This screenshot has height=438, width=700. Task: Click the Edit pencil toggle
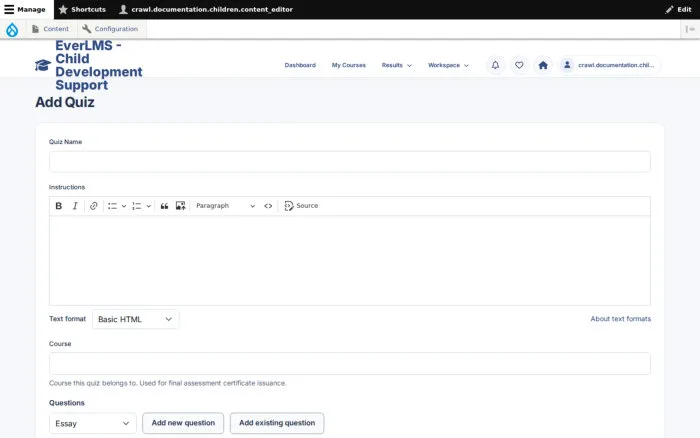click(x=679, y=9)
